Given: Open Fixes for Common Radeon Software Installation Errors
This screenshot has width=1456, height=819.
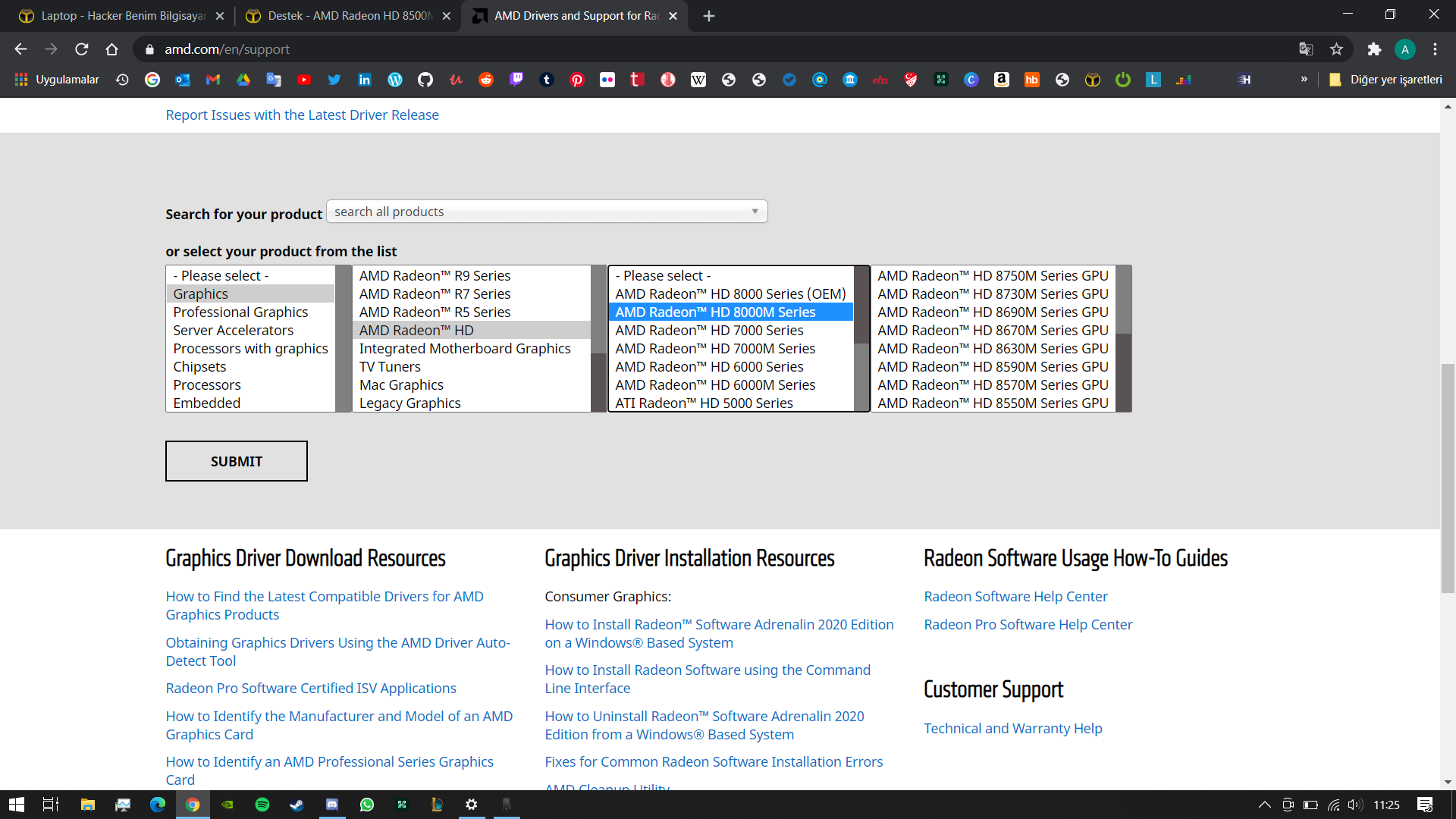Looking at the screenshot, I should [714, 762].
